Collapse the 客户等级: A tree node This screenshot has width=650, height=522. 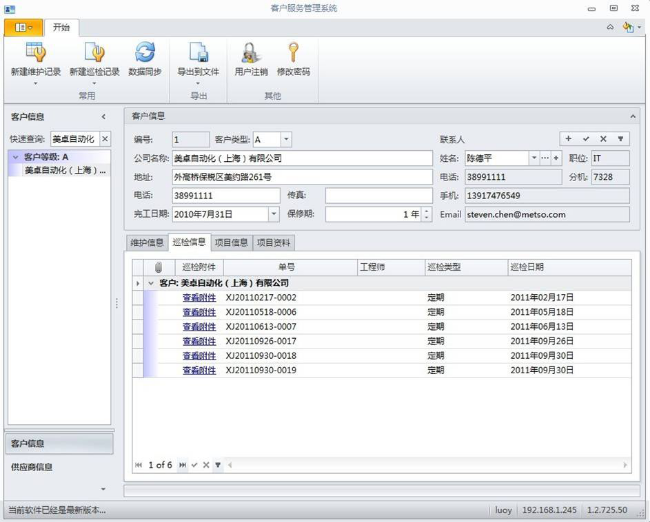(15, 157)
